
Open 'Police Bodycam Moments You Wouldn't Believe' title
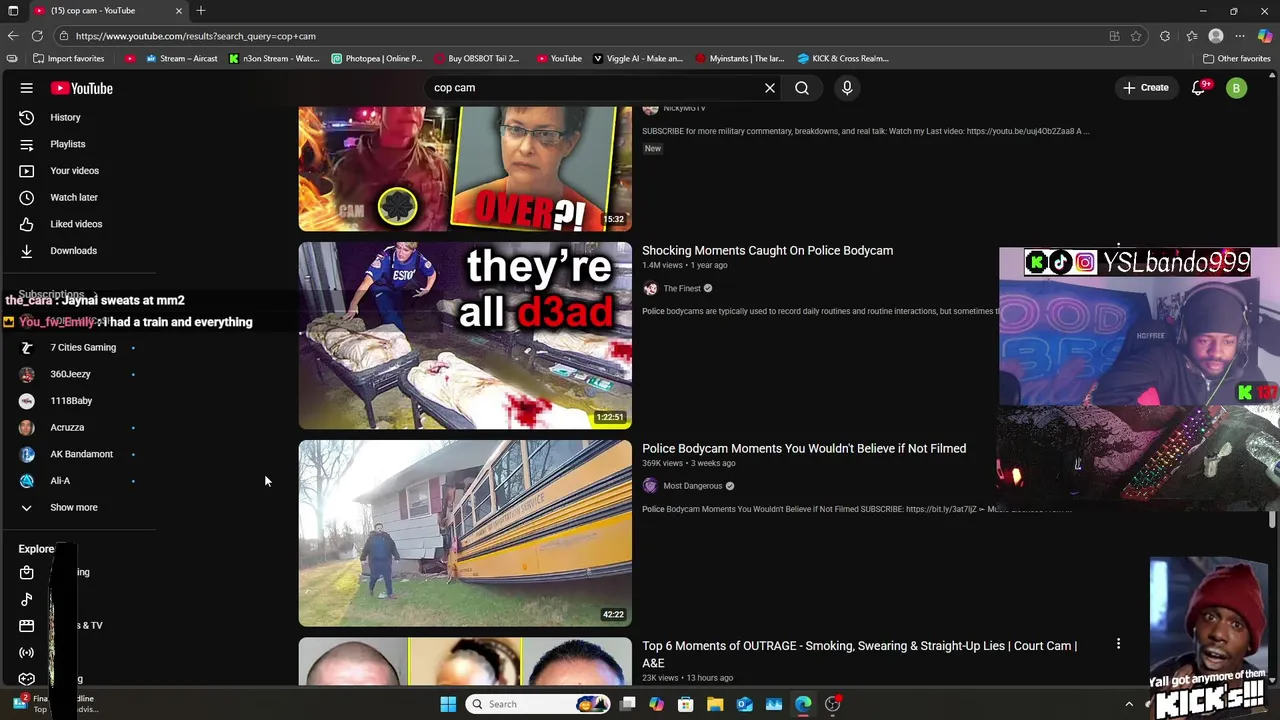(804, 448)
